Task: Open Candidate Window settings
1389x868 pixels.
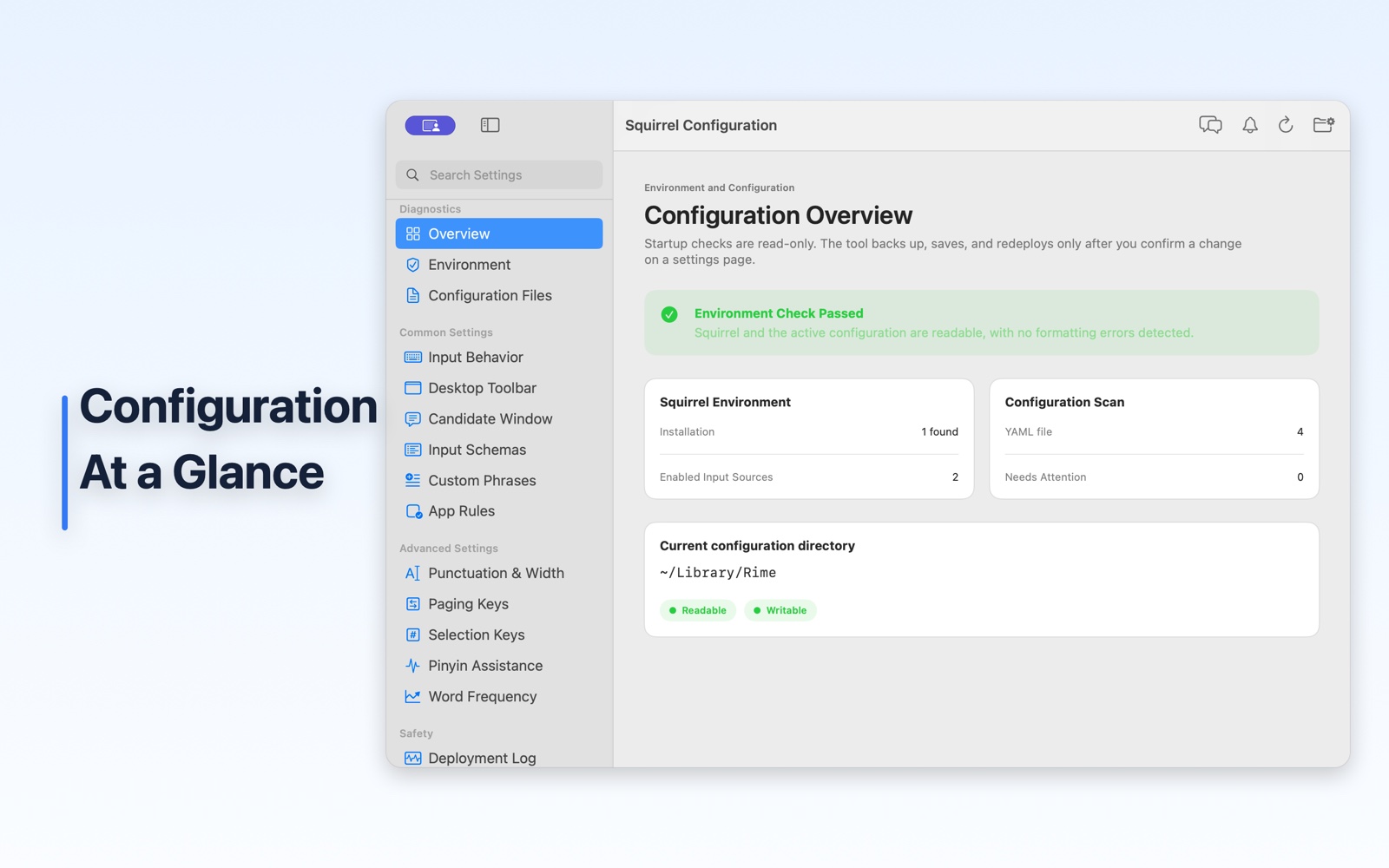Action: 499,419
